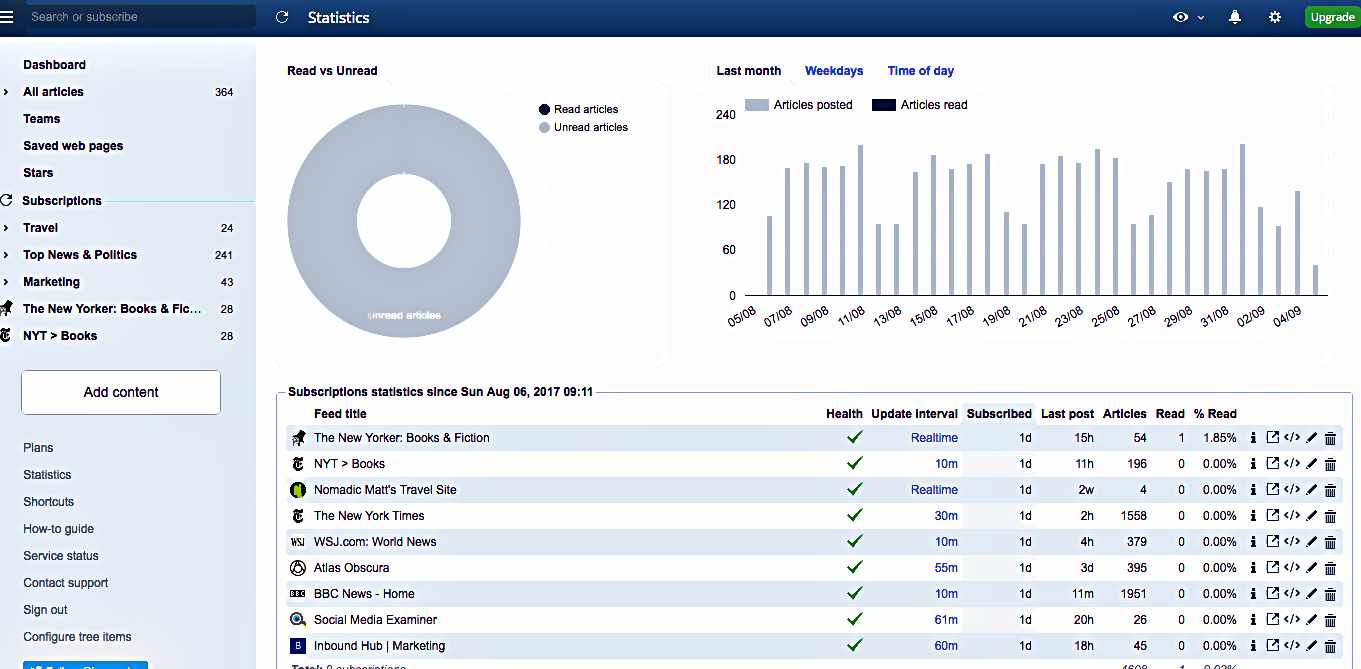Open the notifications bell
The image size is (1361, 669).
point(1235,17)
